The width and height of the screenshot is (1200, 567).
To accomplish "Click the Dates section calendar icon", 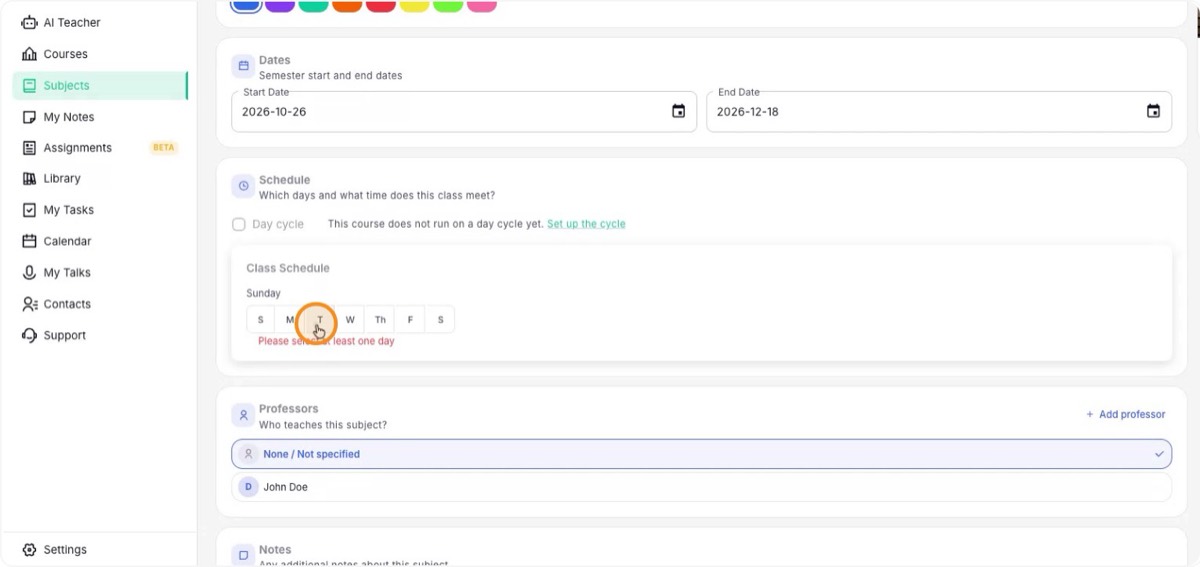I will pos(242,67).
